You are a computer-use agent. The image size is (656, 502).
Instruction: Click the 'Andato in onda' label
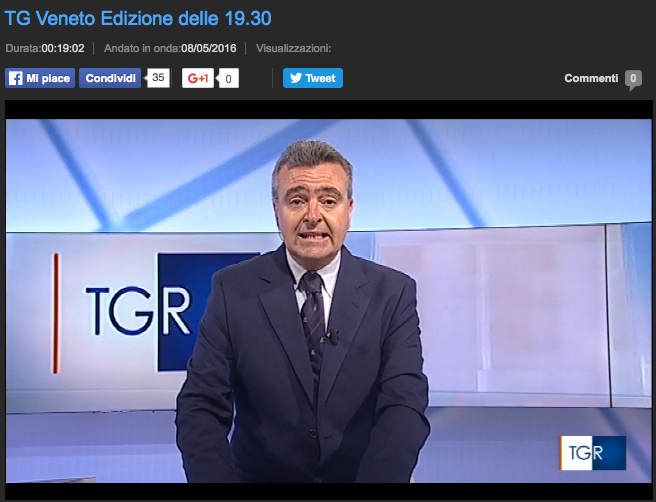(142, 48)
